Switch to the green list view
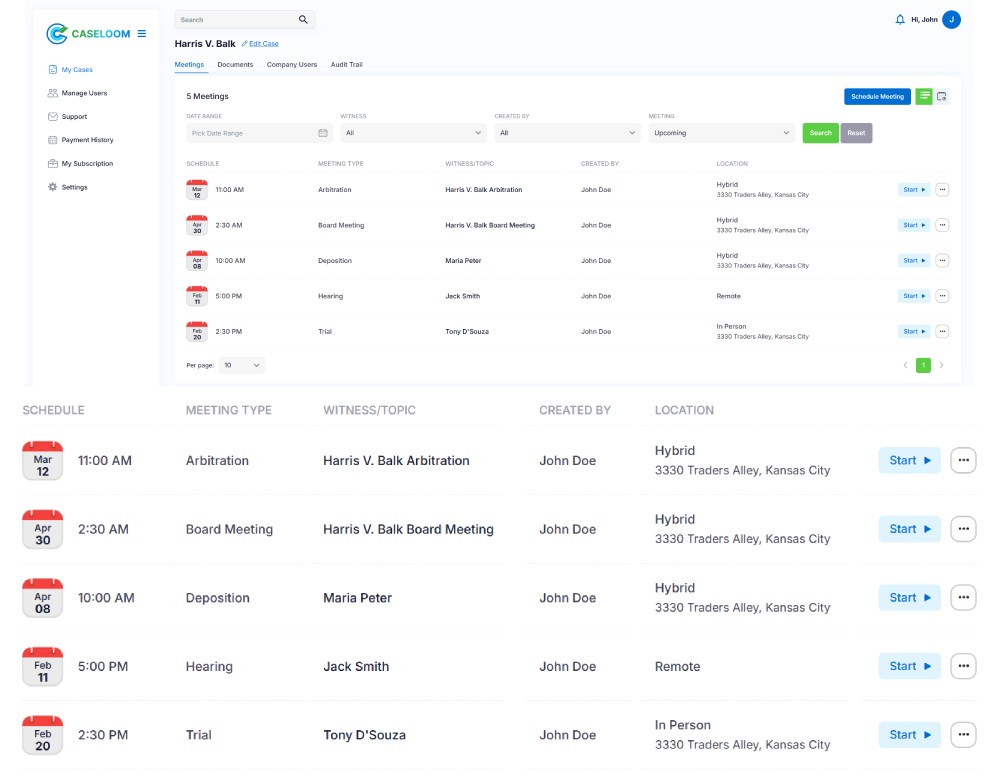The width and height of the screenshot is (1000, 776). tap(924, 97)
